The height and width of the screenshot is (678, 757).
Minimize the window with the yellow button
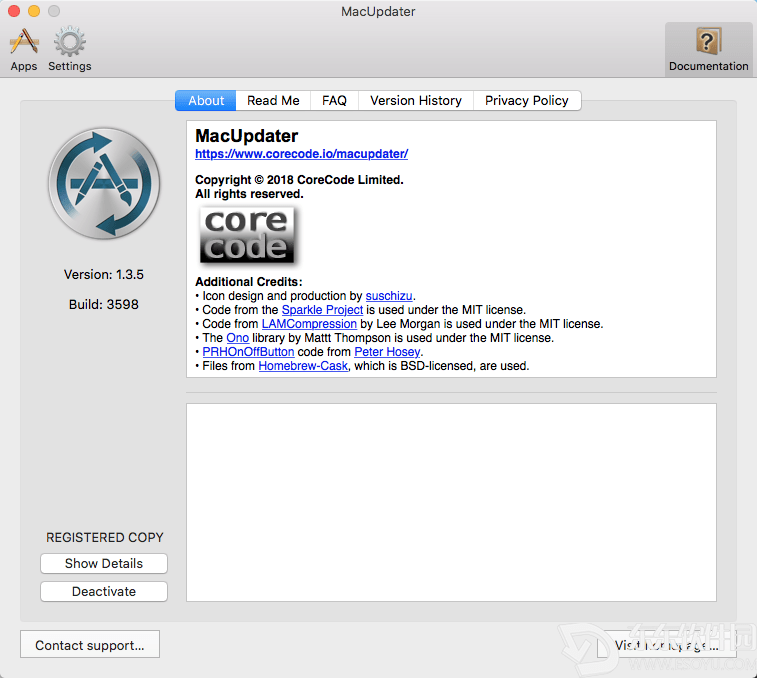coord(34,11)
